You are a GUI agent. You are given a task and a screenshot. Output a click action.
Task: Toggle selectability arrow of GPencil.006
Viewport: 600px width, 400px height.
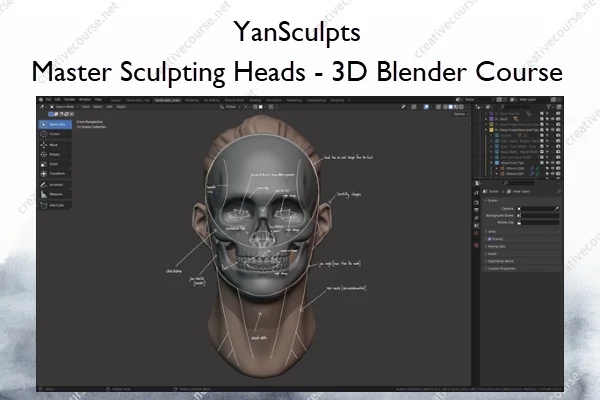pos(547,168)
